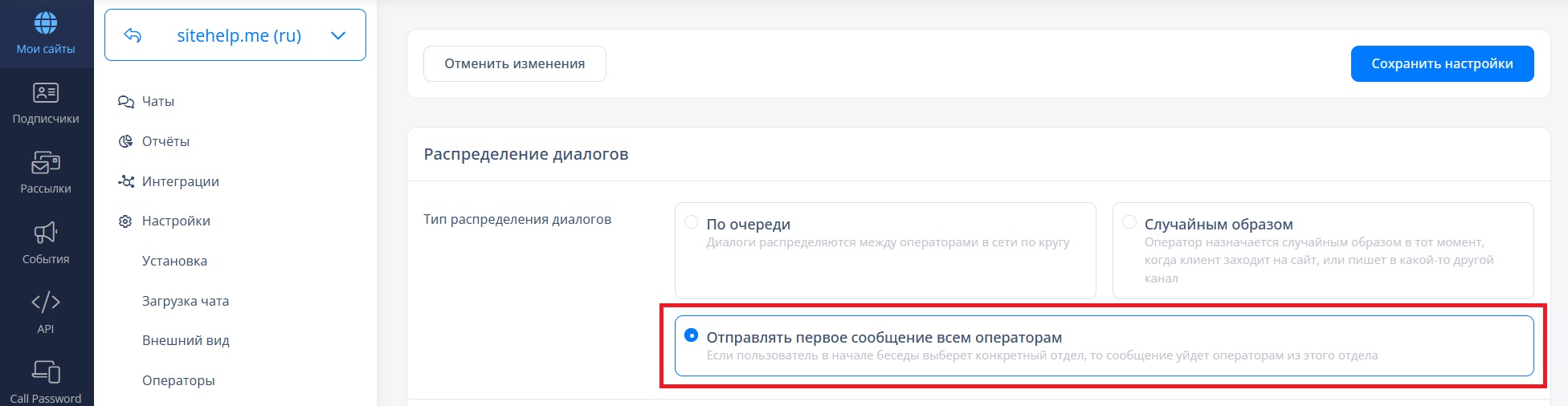Open Call Password devices icon
Screen dimensions: 1568x406
click(x=46, y=372)
